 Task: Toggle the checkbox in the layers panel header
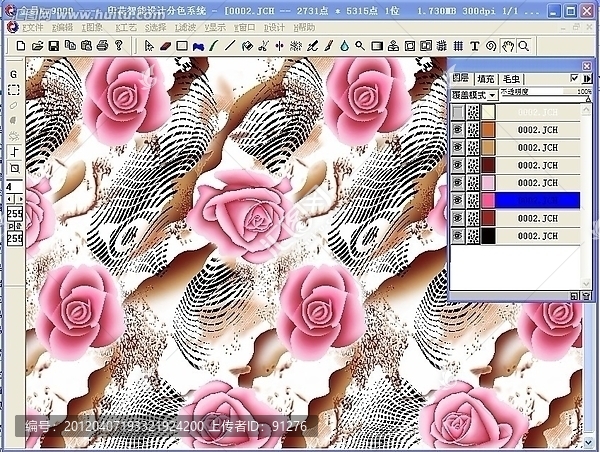tap(574, 78)
